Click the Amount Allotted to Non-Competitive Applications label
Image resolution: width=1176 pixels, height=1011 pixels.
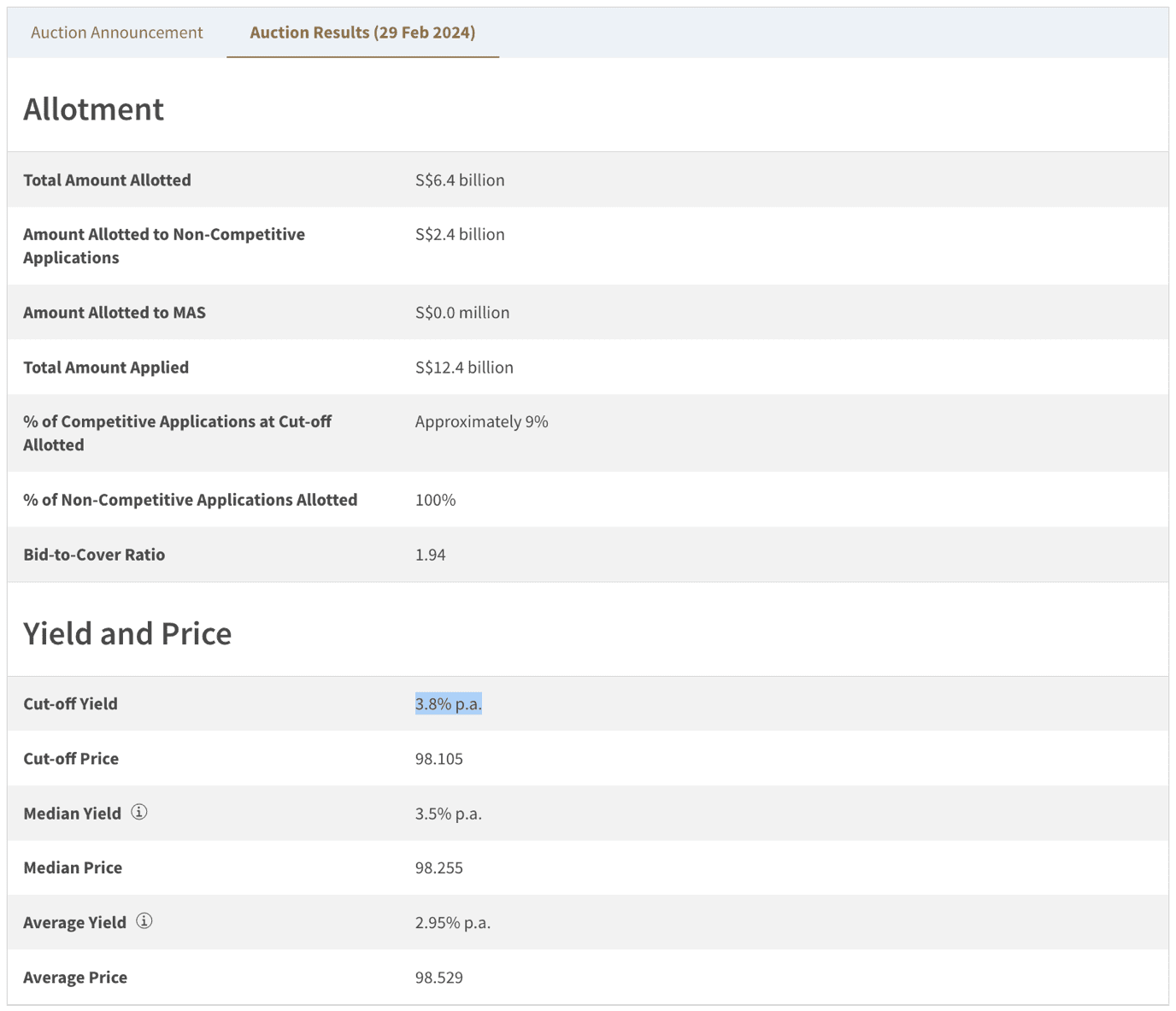(164, 246)
